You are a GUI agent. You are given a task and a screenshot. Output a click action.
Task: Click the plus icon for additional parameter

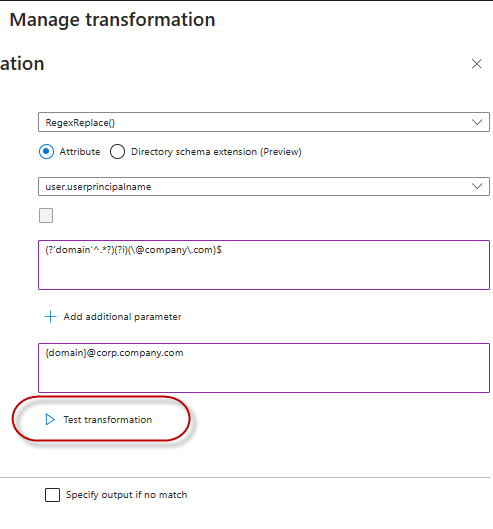point(50,316)
